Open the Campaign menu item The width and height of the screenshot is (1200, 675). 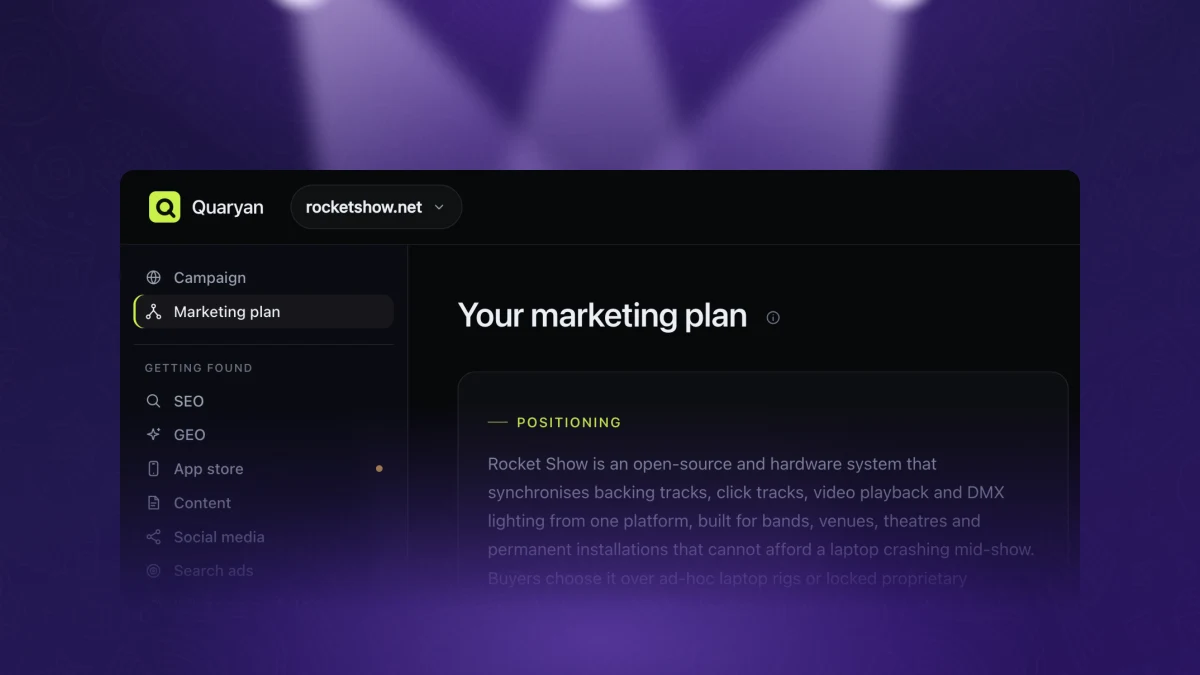[264, 278]
